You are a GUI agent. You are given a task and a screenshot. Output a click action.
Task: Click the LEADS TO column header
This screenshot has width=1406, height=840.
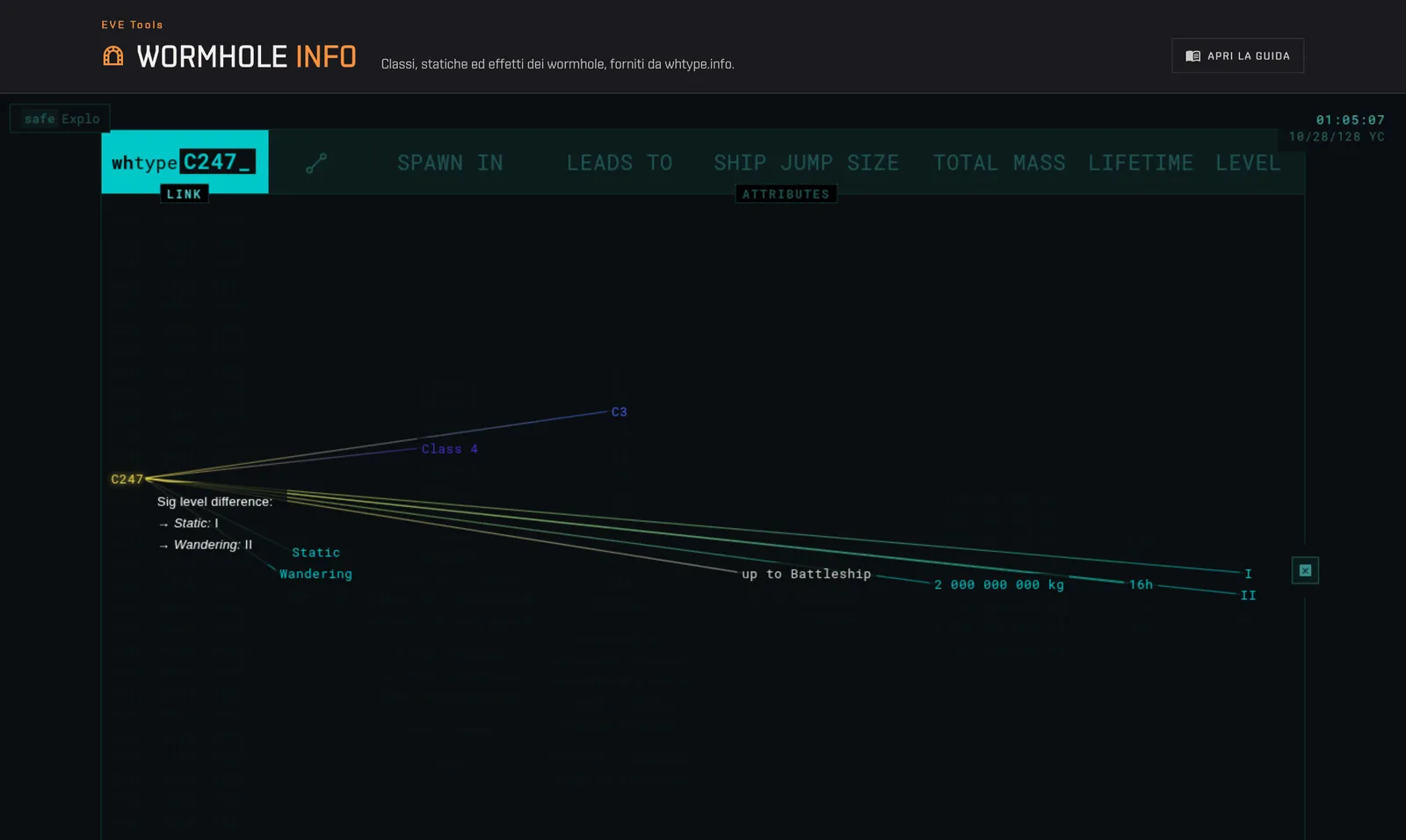point(620,163)
